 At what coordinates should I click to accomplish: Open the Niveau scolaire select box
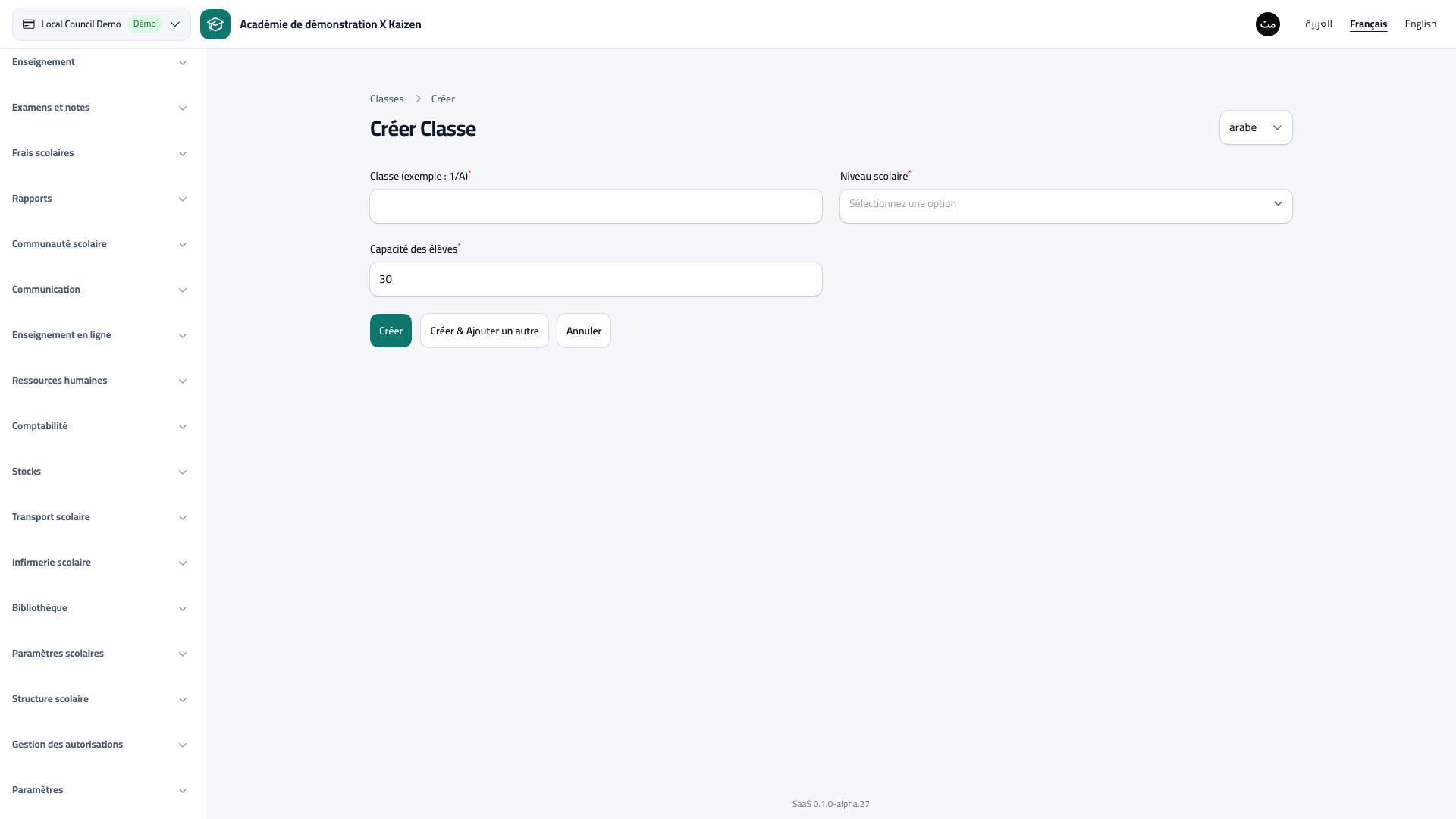(x=1066, y=206)
